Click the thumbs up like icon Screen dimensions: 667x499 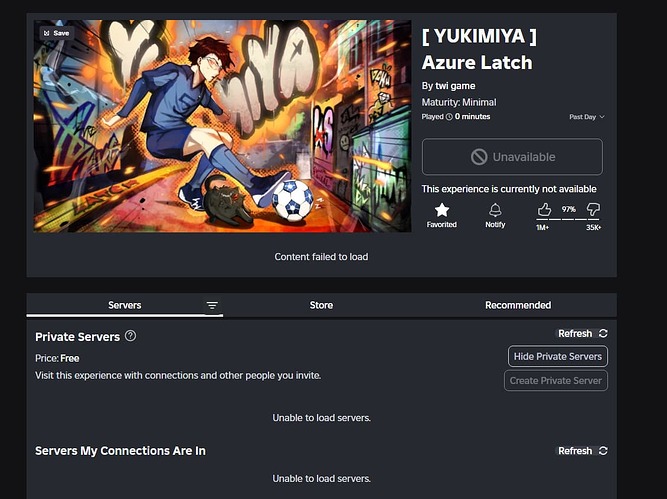tap(544, 209)
